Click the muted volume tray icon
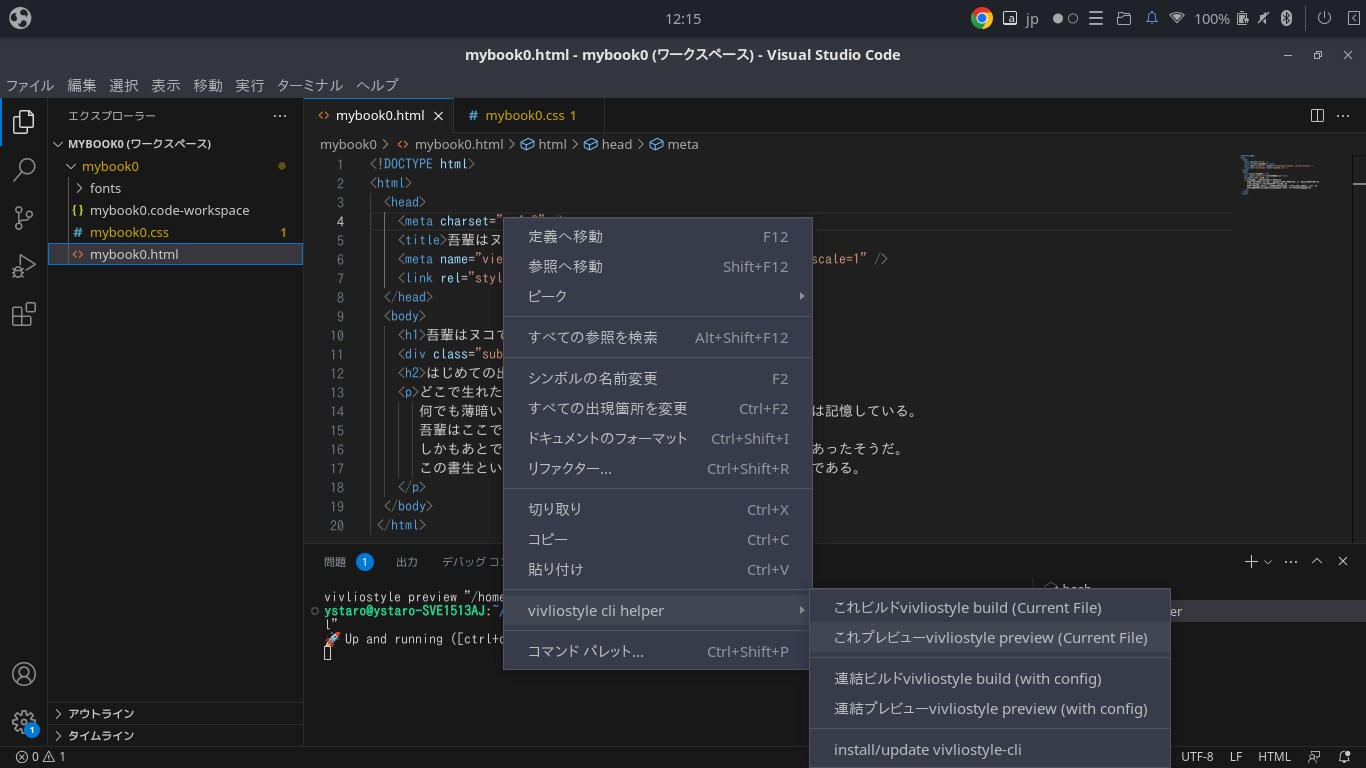This screenshot has height=768, width=1366. click(1265, 18)
